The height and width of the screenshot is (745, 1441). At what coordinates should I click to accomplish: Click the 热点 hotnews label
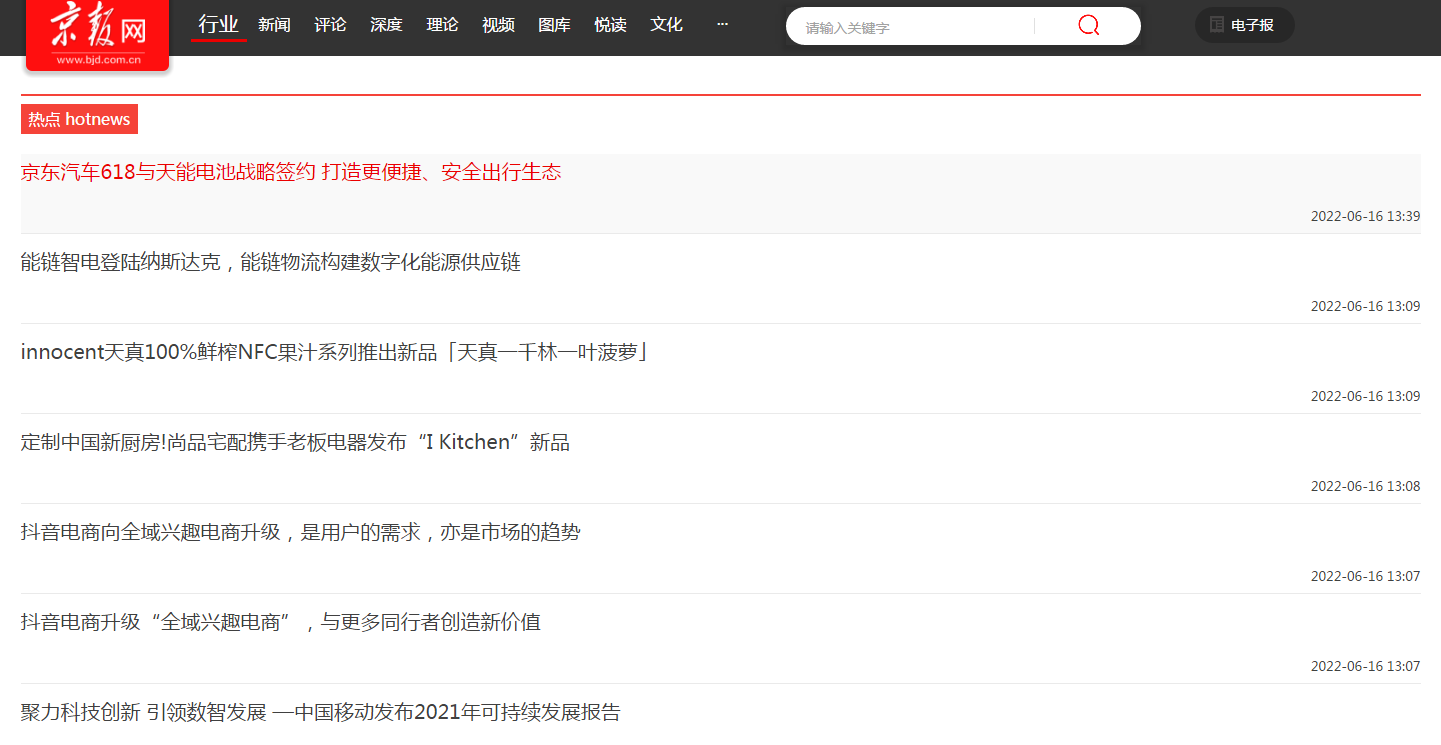point(79,119)
